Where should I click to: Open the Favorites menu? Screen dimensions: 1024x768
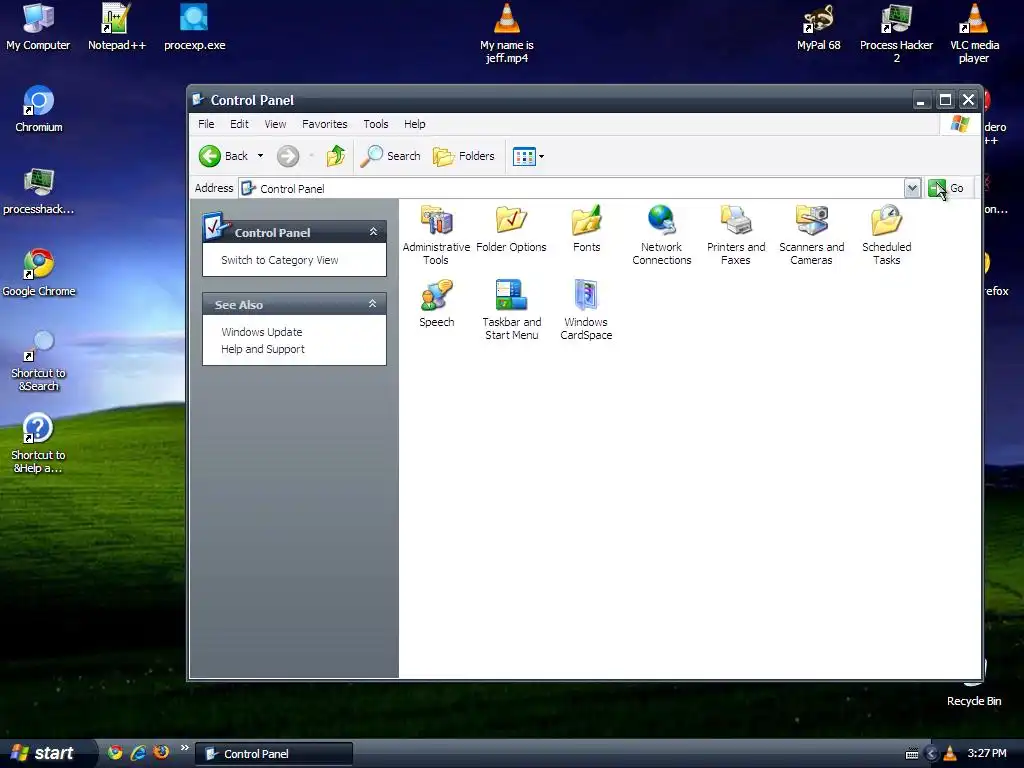[325, 124]
